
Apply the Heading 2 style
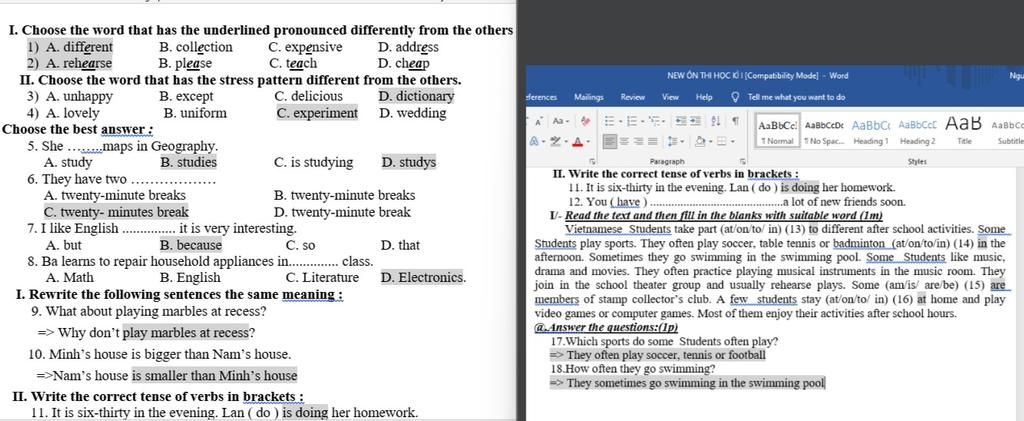tap(918, 131)
